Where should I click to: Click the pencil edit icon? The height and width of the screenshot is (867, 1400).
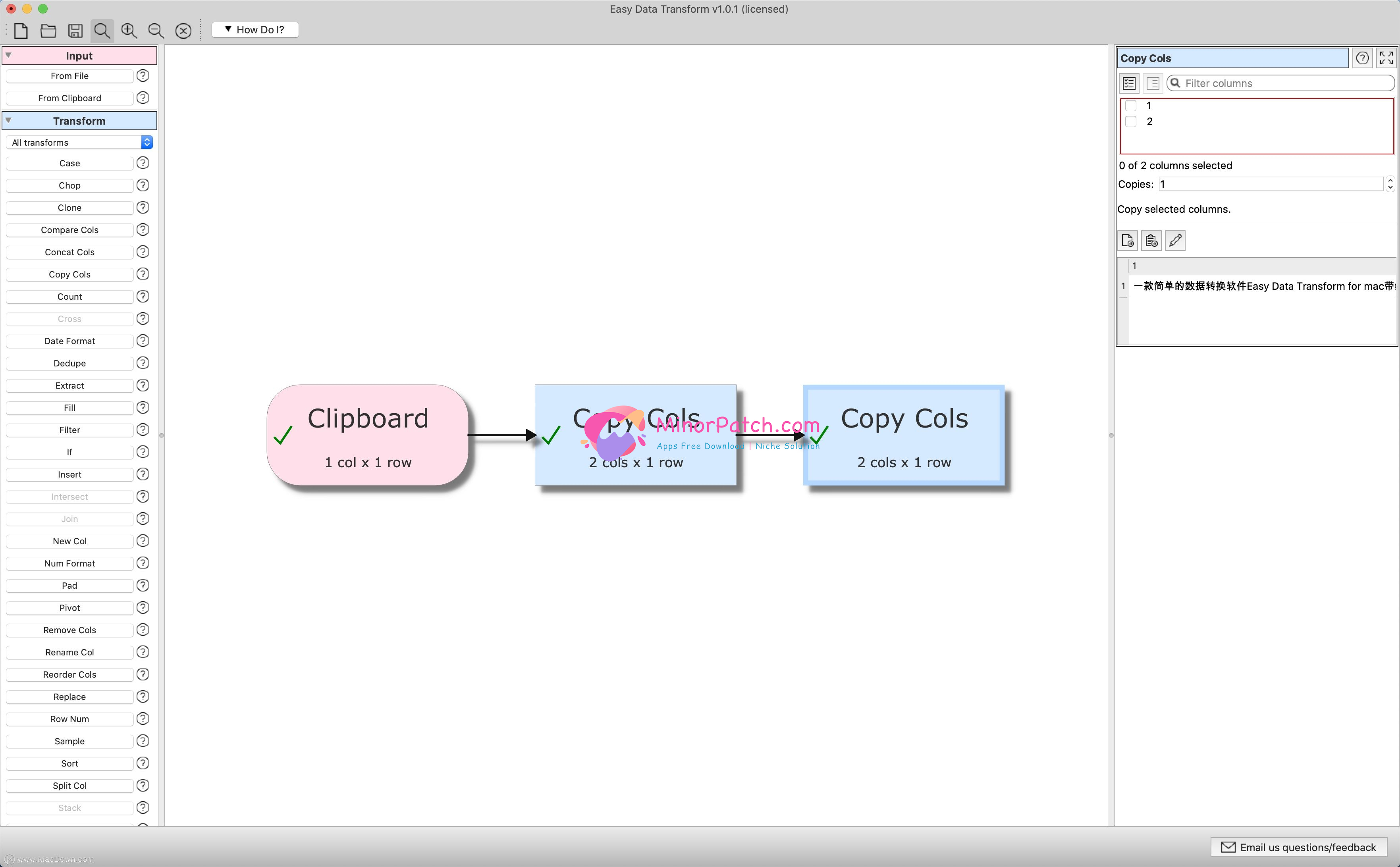point(1174,240)
